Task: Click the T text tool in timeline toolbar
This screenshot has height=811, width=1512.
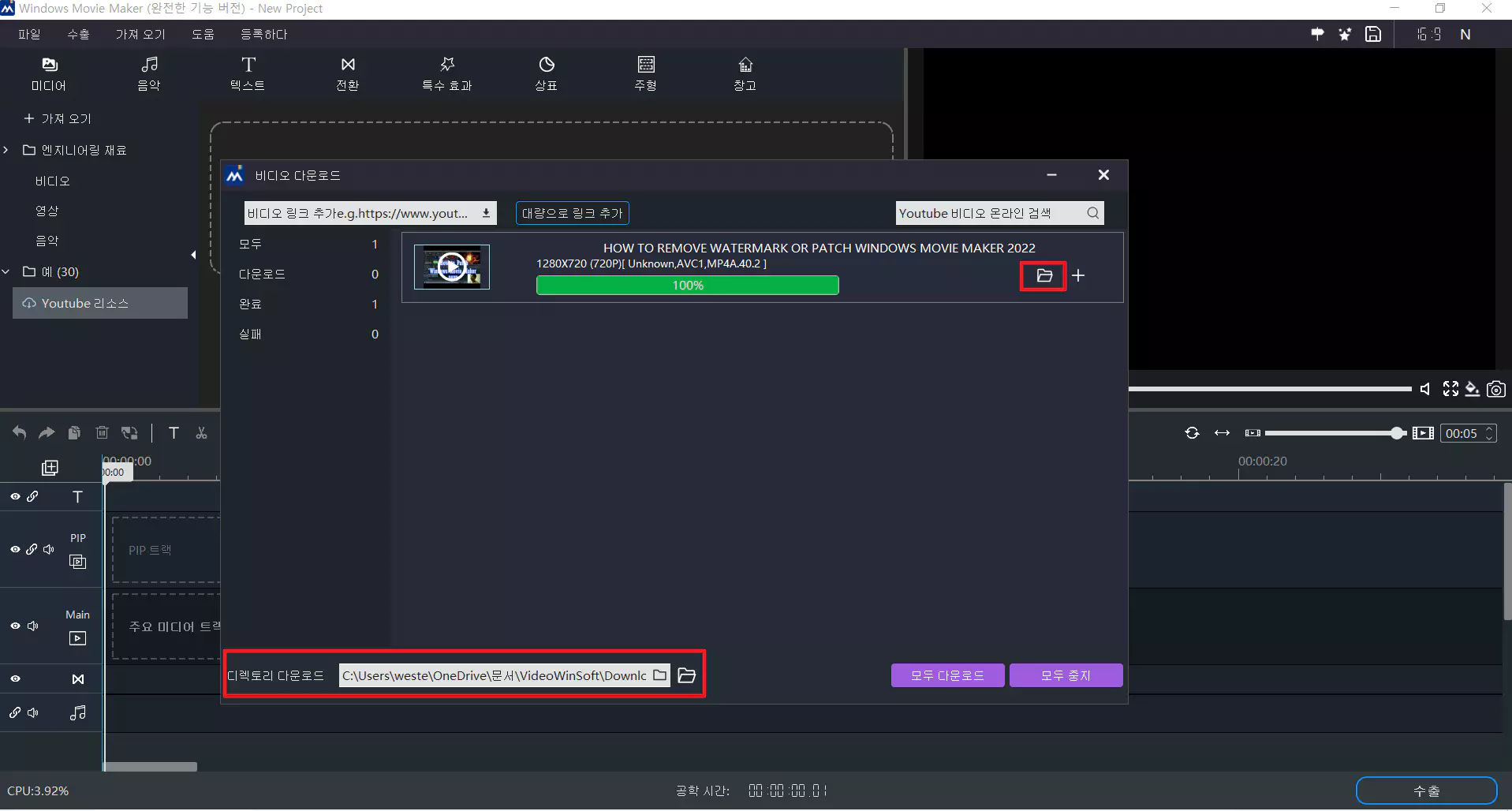Action: 174,432
